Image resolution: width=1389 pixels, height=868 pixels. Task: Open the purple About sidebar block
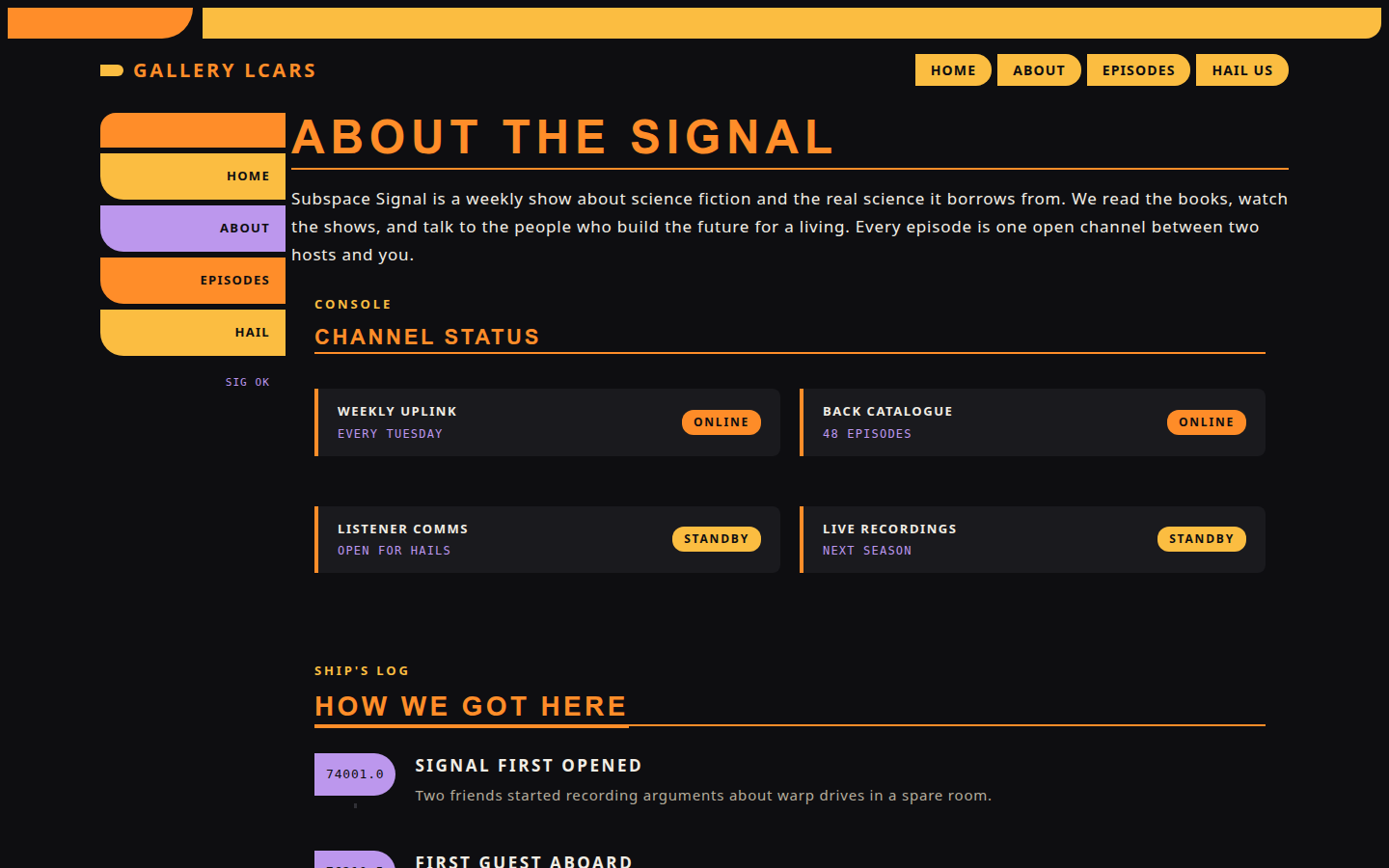tap(193, 229)
